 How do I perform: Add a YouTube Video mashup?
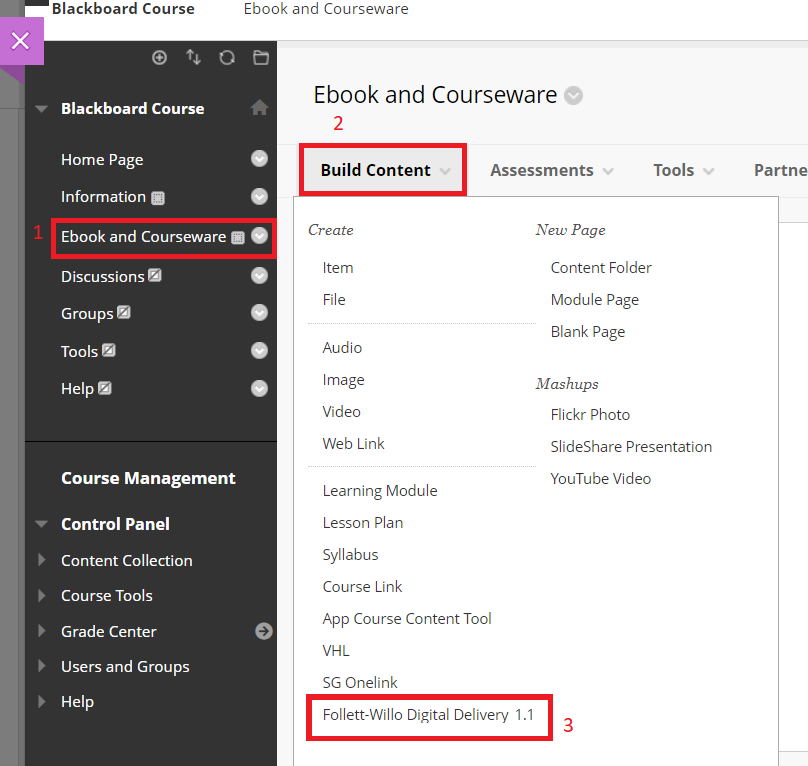(601, 479)
